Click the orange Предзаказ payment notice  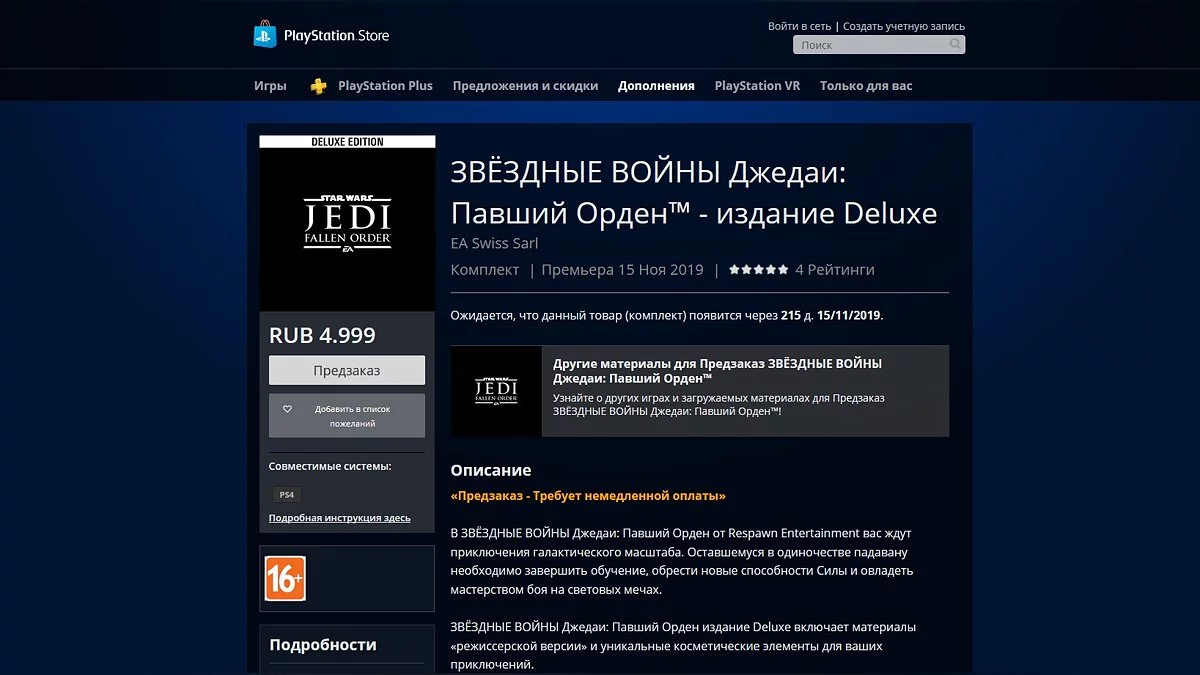(x=588, y=496)
